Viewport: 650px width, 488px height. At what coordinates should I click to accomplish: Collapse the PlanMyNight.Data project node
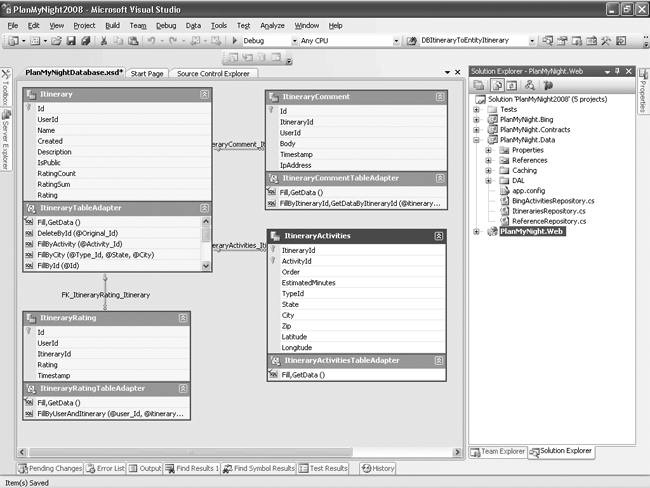coord(476,140)
